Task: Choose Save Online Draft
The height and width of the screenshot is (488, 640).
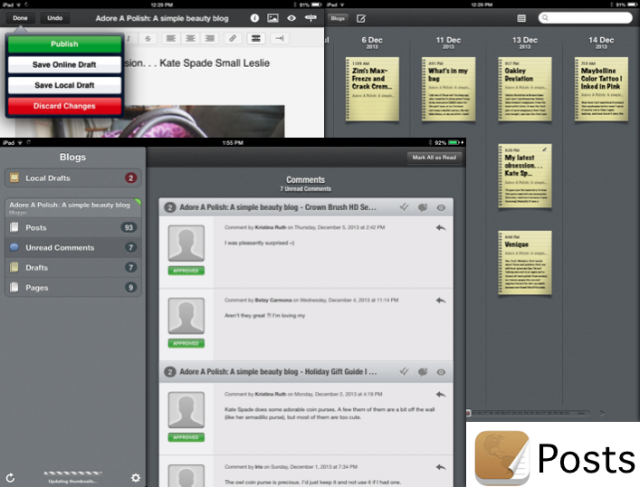Action: click(x=64, y=64)
